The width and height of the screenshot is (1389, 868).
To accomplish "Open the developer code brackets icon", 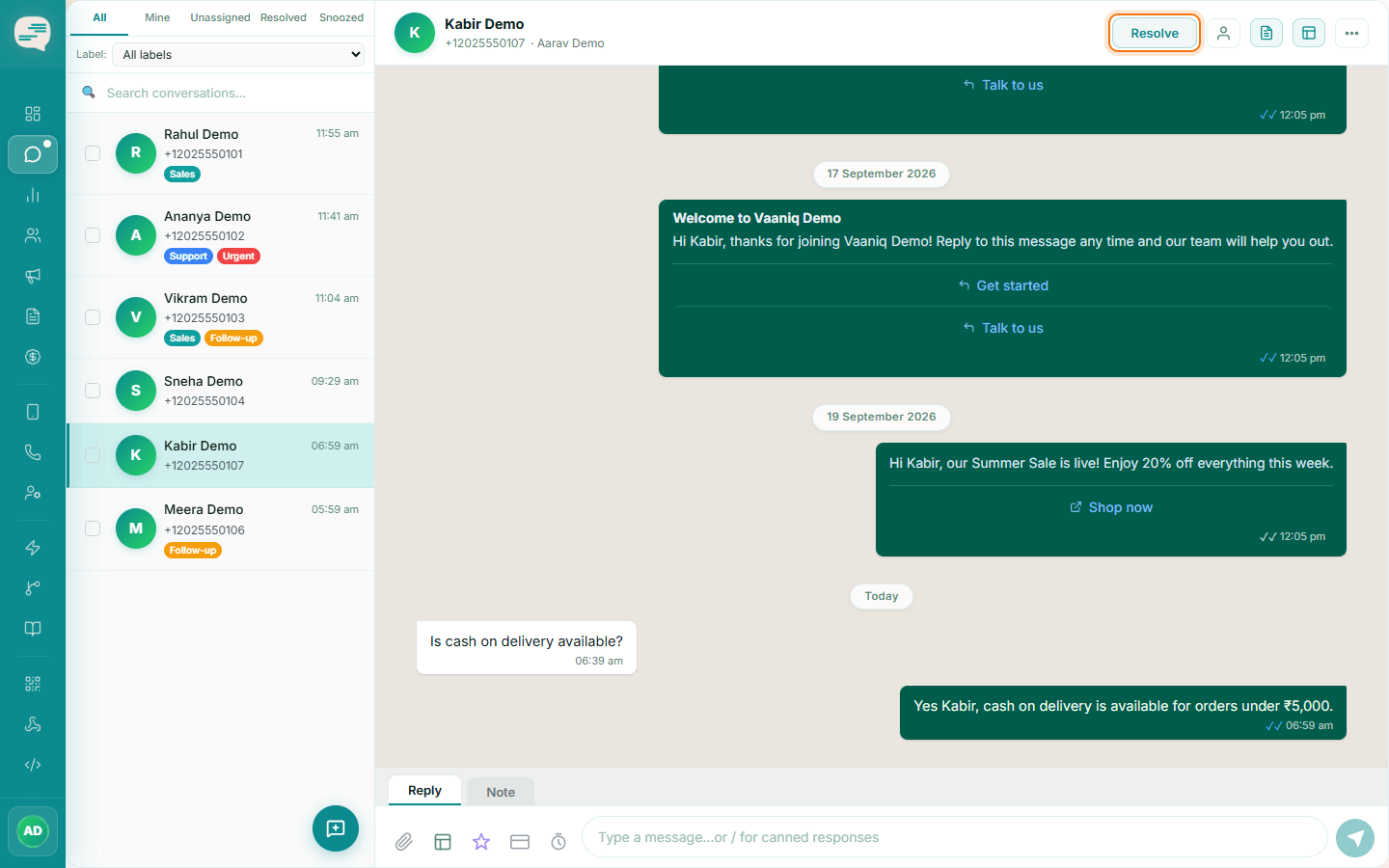I will coord(33,765).
